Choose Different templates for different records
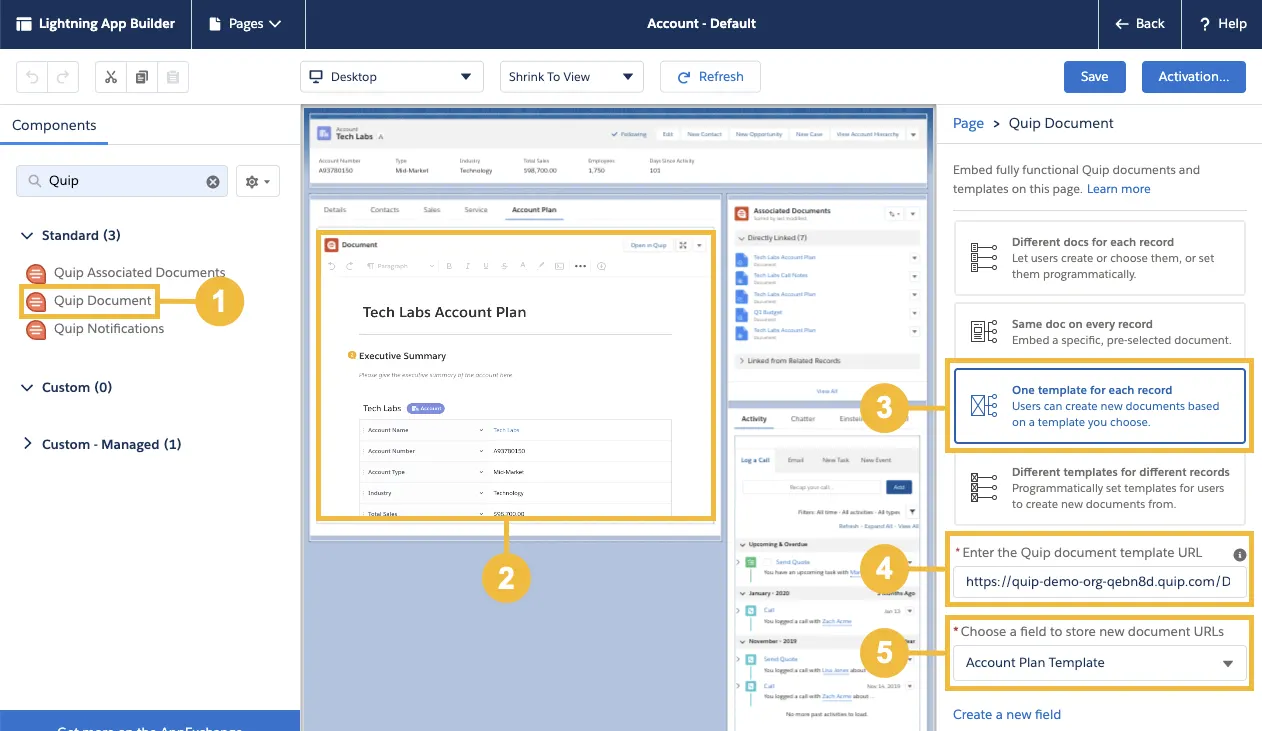The width and height of the screenshot is (1262, 731). coord(1098,487)
